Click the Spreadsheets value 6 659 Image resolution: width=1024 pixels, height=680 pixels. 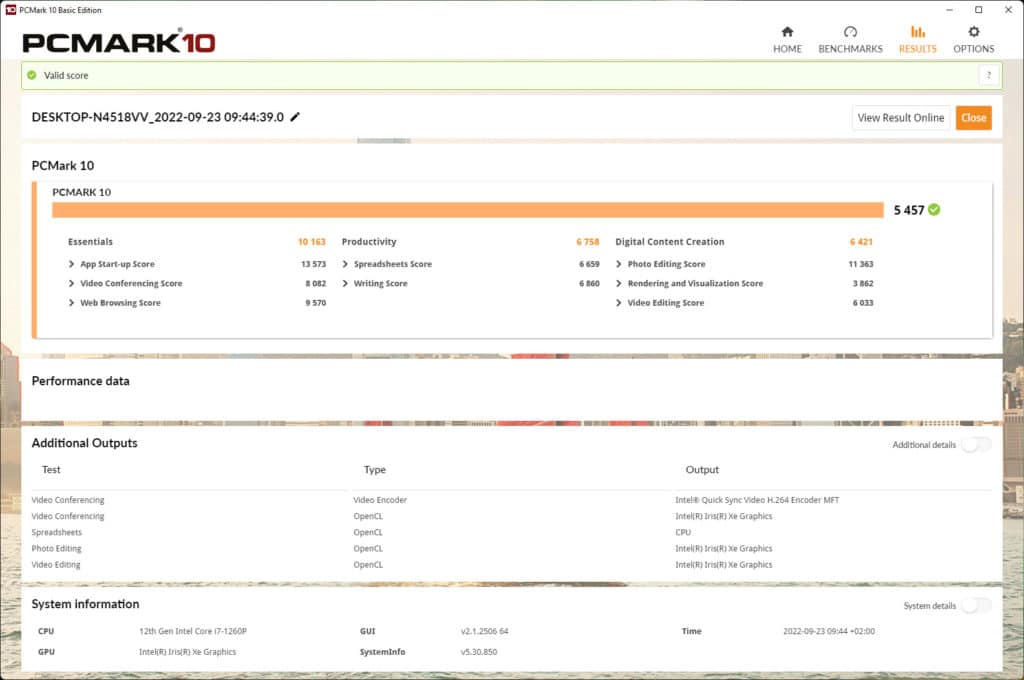[x=589, y=264]
